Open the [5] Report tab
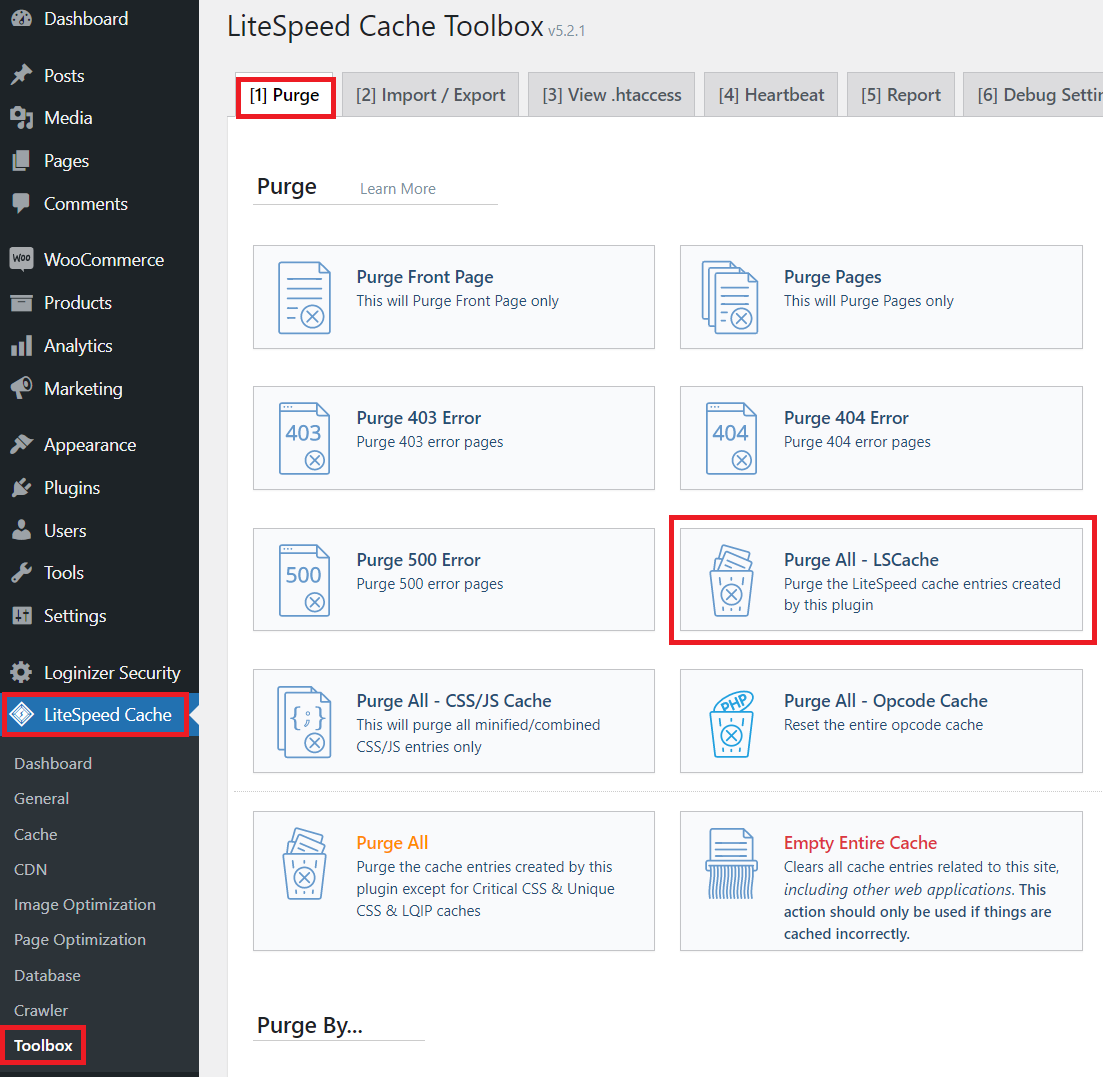The height and width of the screenshot is (1077, 1103). click(x=900, y=95)
